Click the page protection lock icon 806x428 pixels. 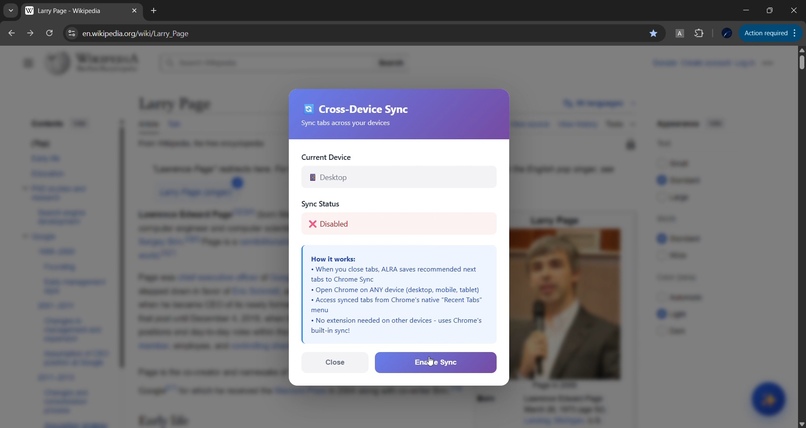tap(630, 144)
